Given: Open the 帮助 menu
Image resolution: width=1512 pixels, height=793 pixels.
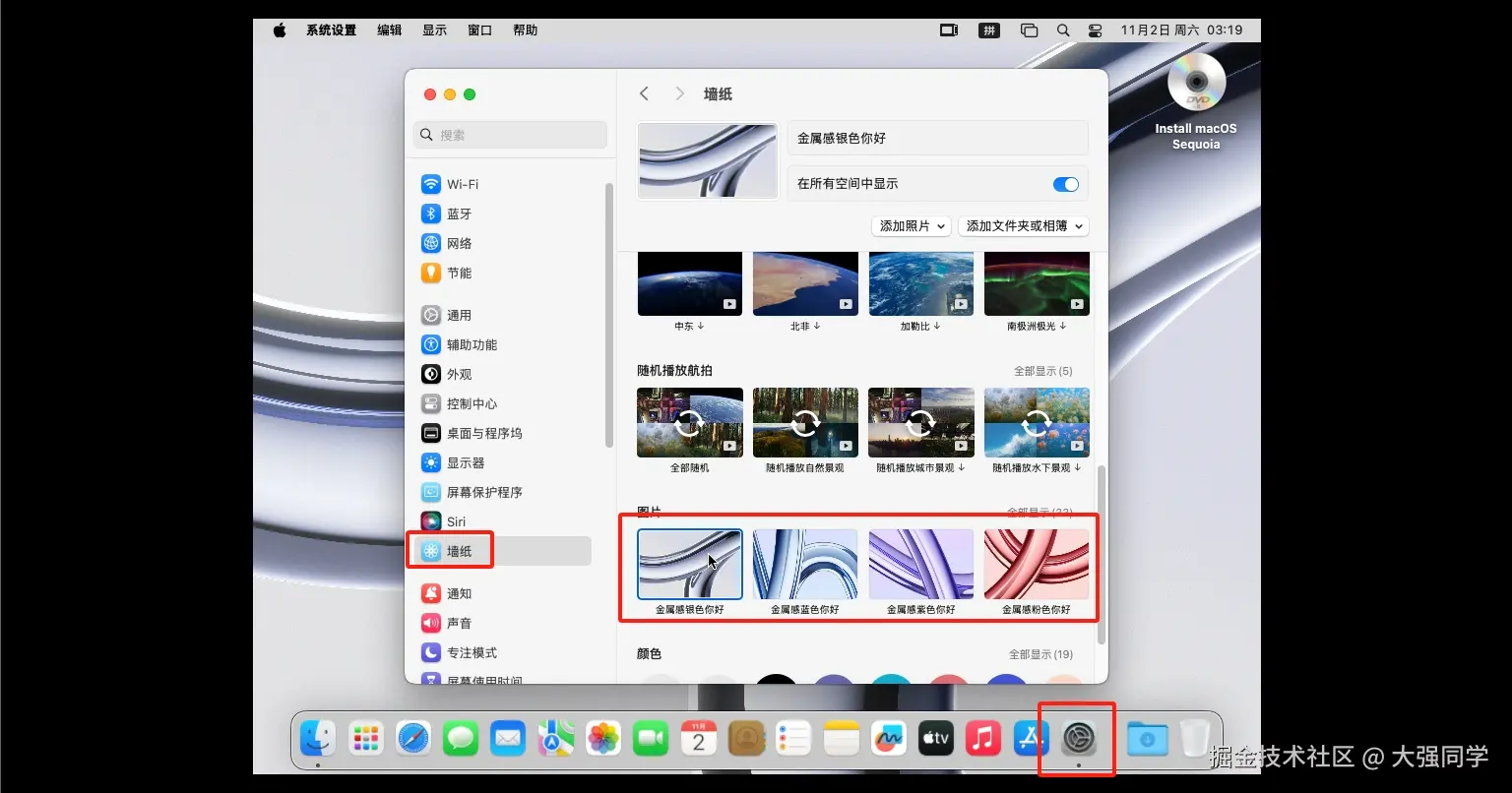Looking at the screenshot, I should coord(526,30).
